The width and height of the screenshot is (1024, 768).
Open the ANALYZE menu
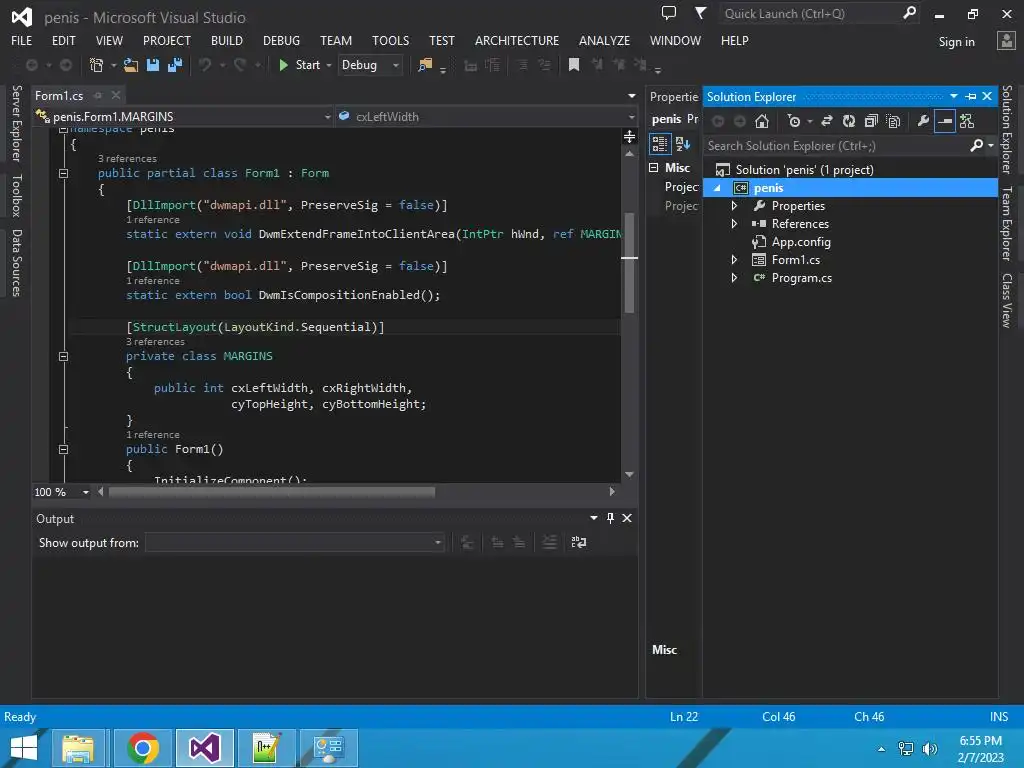[604, 40]
